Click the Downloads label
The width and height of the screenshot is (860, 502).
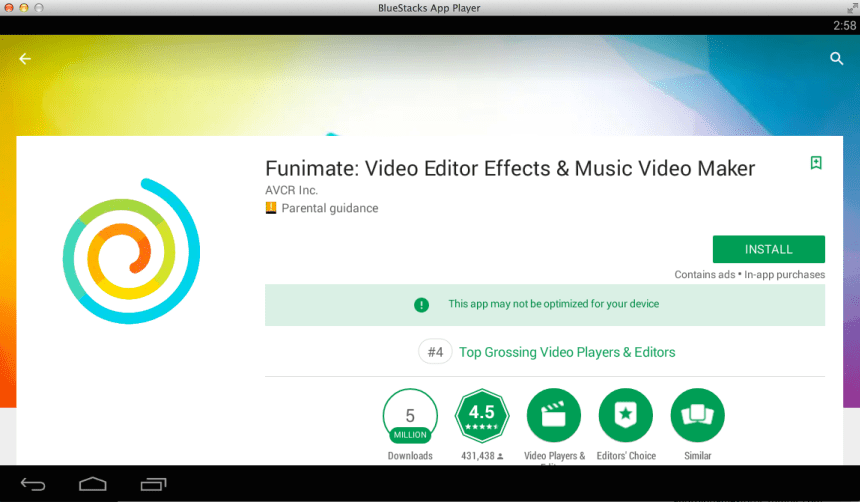[x=410, y=456]
